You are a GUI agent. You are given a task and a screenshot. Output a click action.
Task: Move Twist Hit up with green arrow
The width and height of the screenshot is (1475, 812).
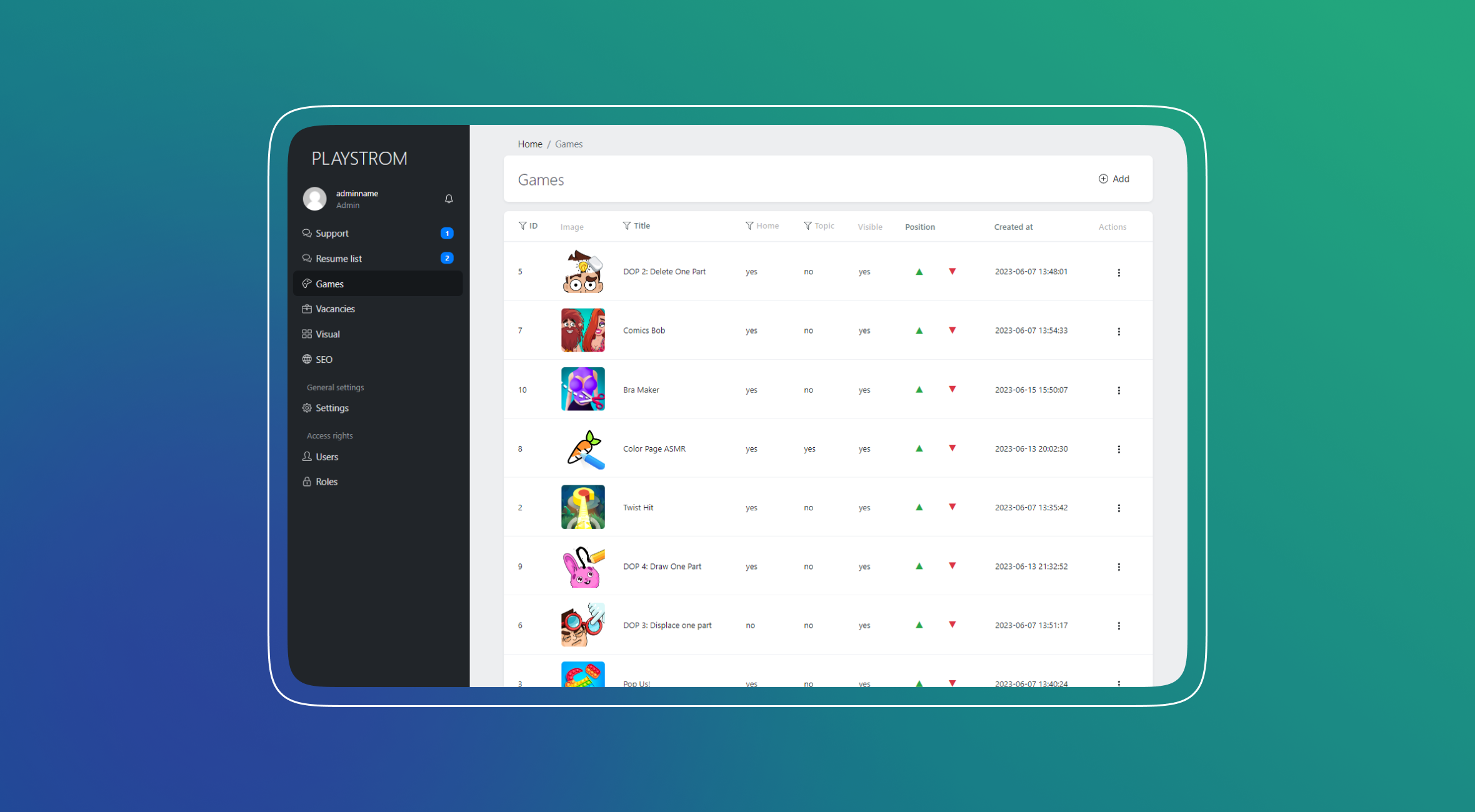click(x=919, y=507)
